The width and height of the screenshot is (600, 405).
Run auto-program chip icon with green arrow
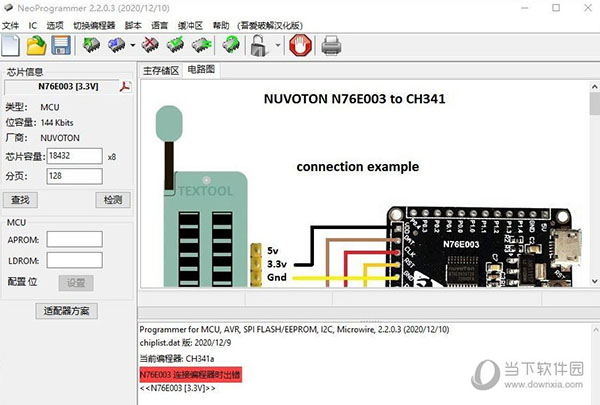[231, 45]
